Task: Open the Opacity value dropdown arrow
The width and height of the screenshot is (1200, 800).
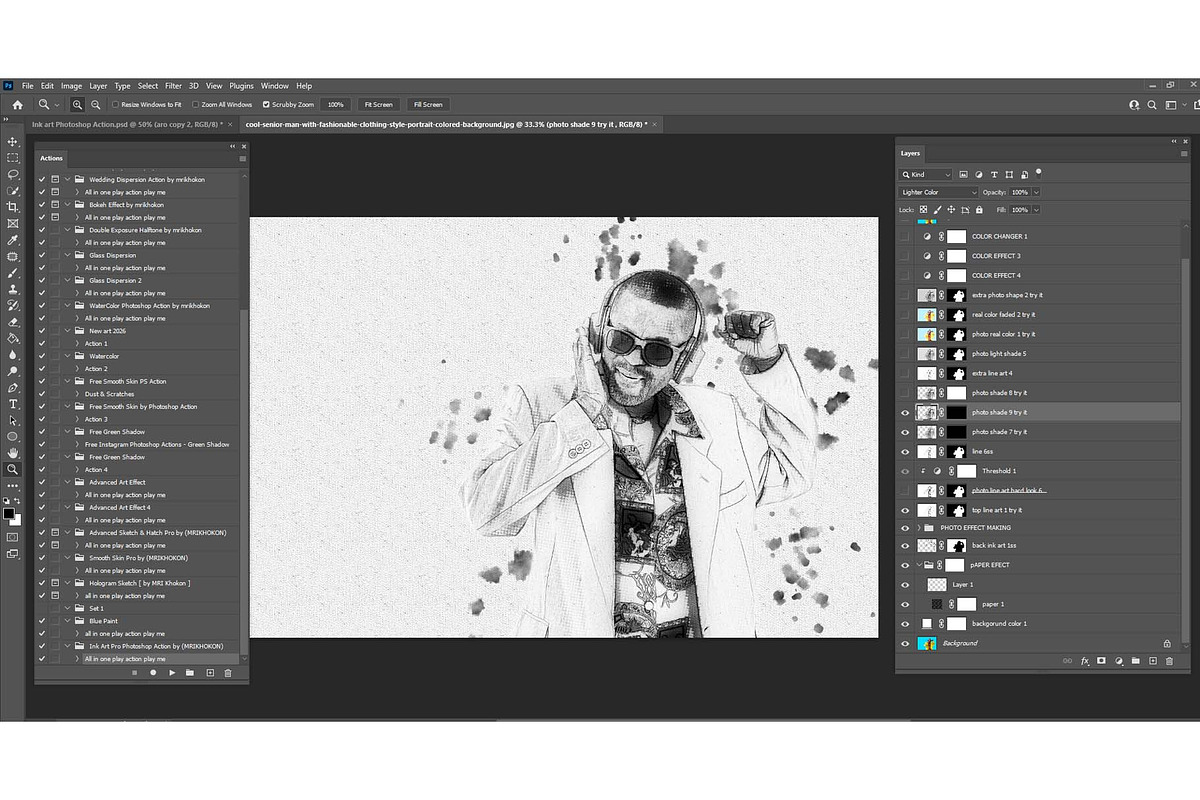Action: click(1036, 192)
